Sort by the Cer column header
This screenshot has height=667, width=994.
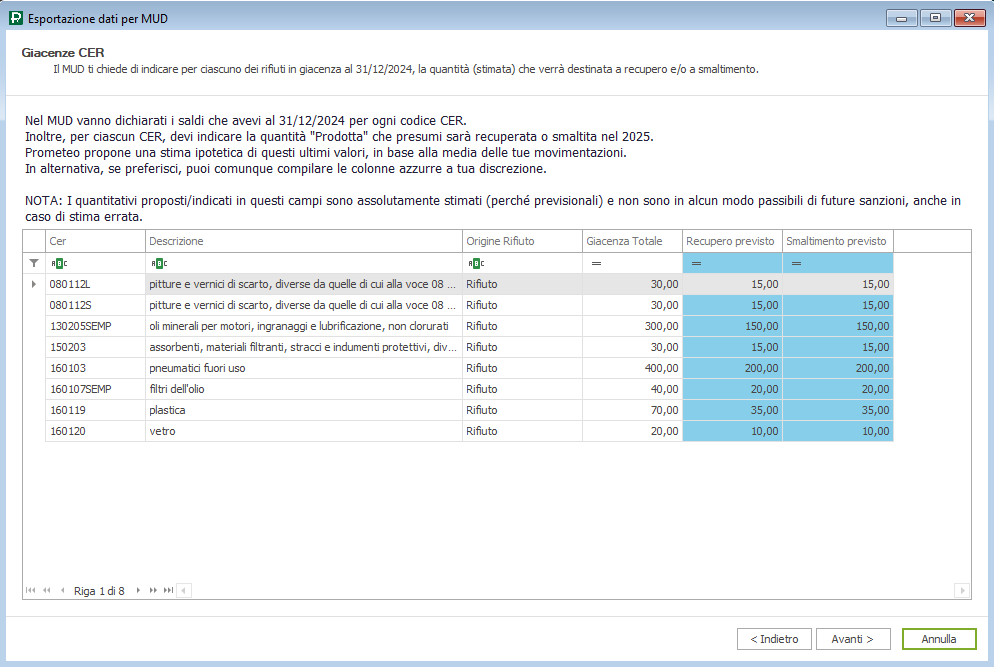coord(95,241)
